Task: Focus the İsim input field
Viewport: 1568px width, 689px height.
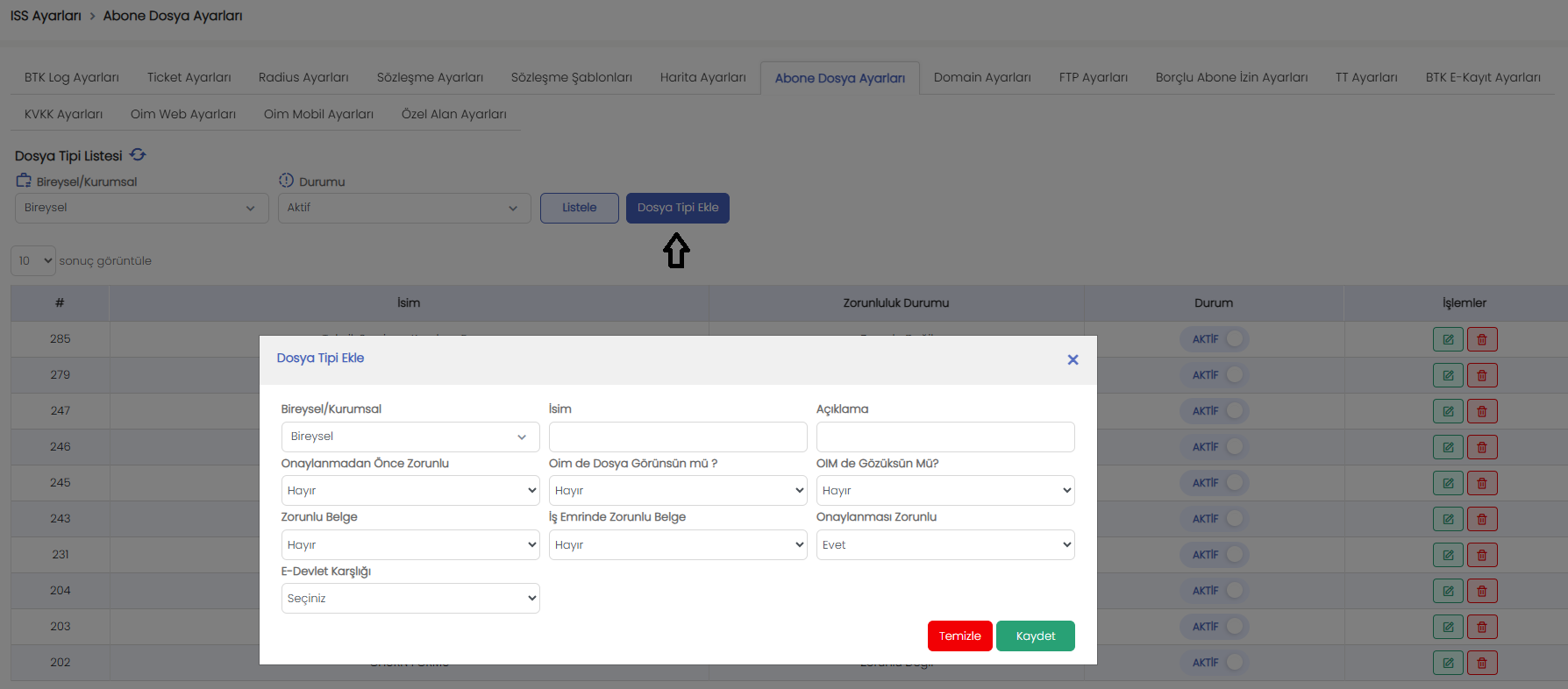Action: coord(678,437)
